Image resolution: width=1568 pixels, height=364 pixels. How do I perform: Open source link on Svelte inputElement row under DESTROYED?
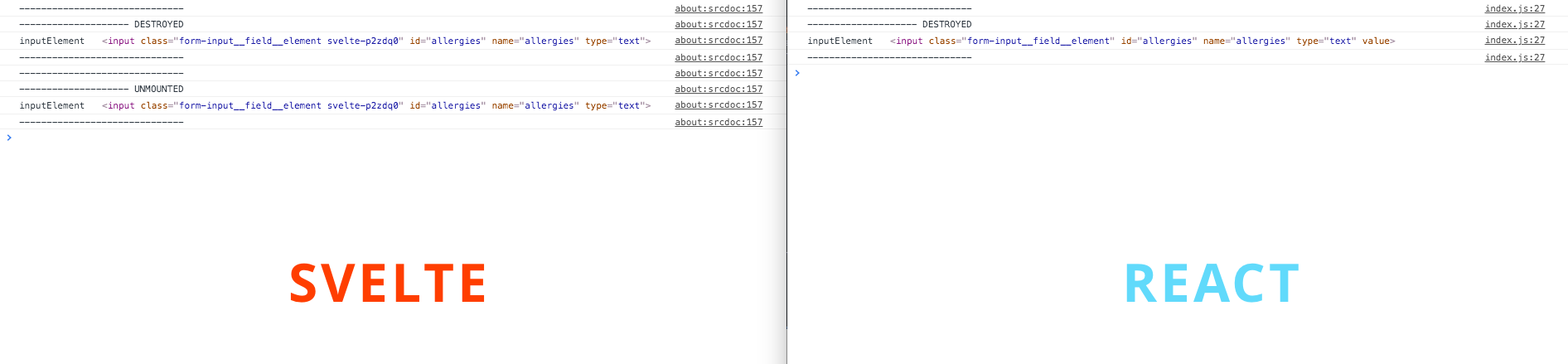[719, 40]
